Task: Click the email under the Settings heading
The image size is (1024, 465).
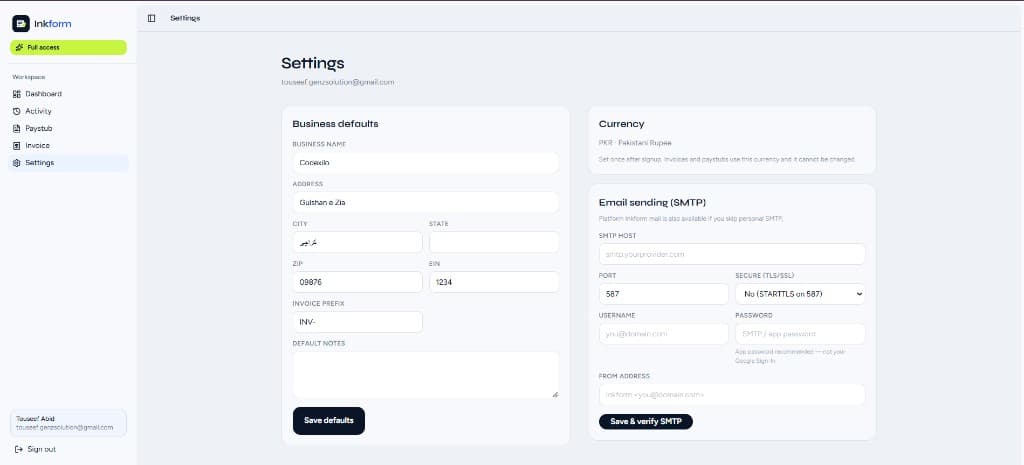Action: click(338, 82)
